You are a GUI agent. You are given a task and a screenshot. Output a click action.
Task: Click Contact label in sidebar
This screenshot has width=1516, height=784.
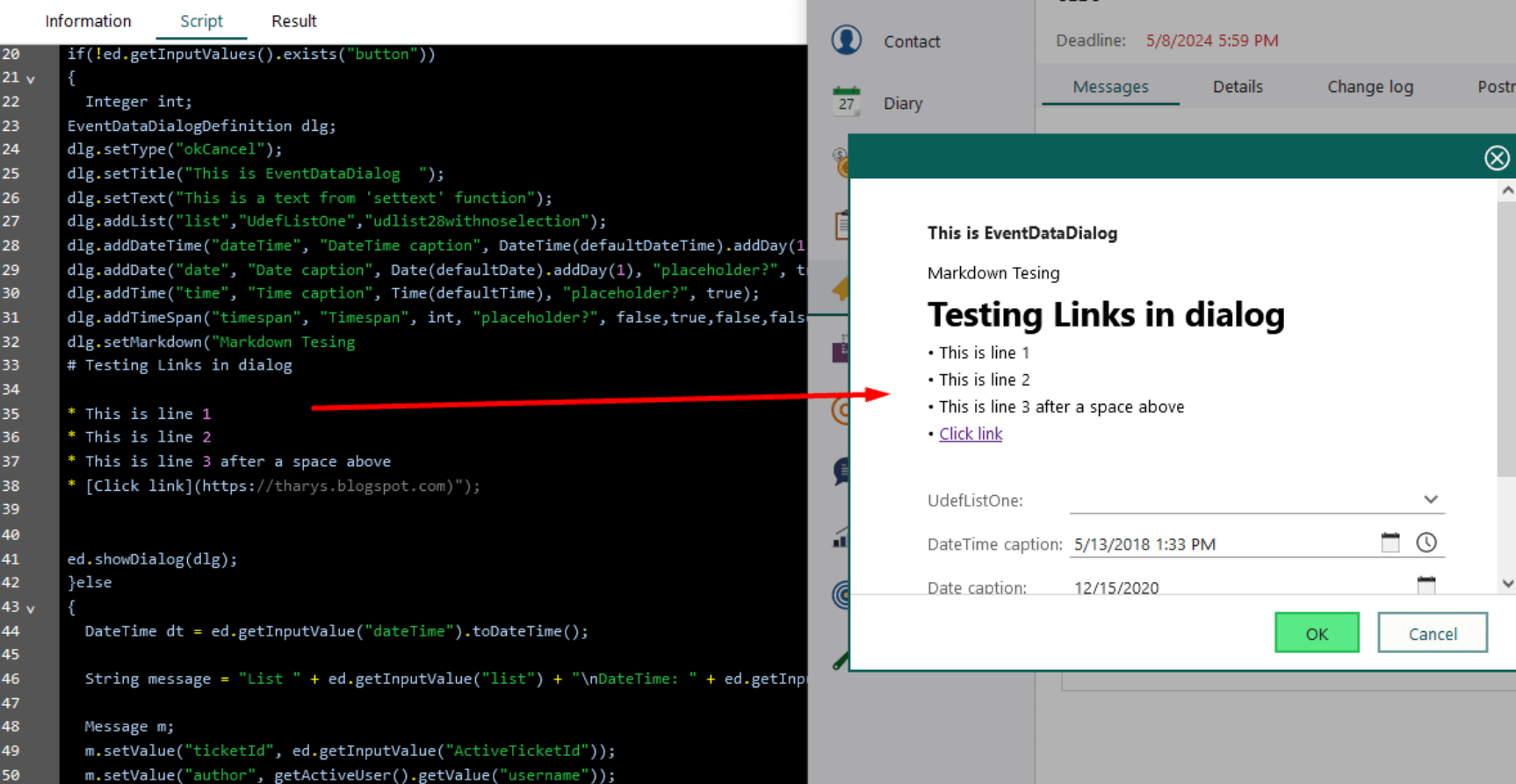pos(912,41)
